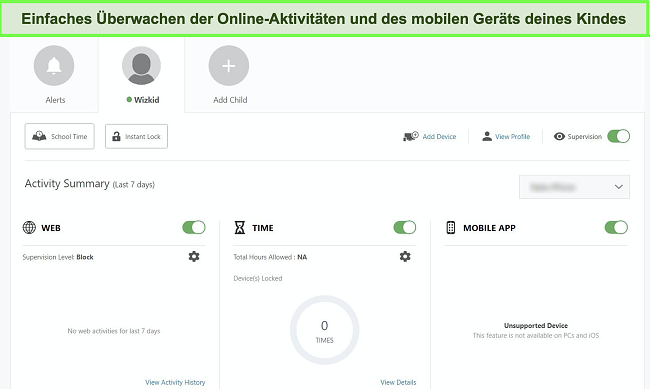Click the MOBILE APP phone icon
Screen dimensions: 650x389
tap(451, 227)
